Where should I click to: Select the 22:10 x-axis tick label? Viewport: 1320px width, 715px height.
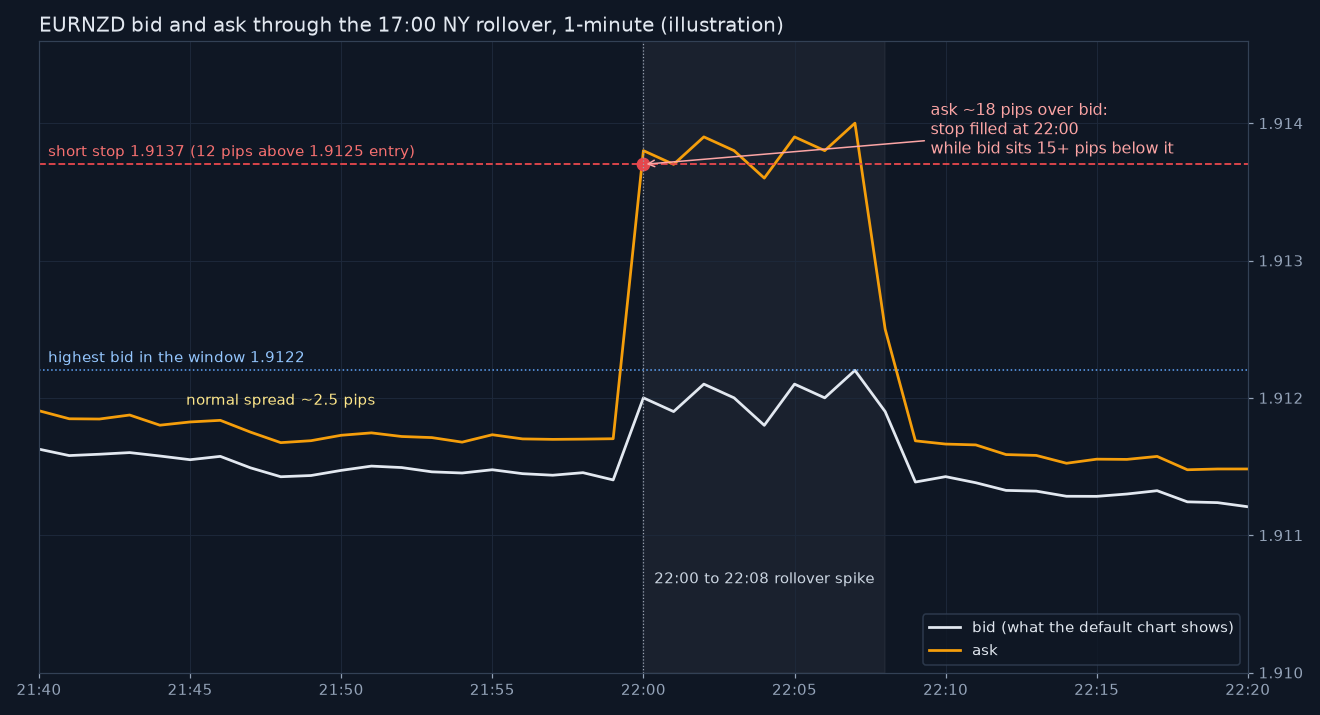click(945, 690)
